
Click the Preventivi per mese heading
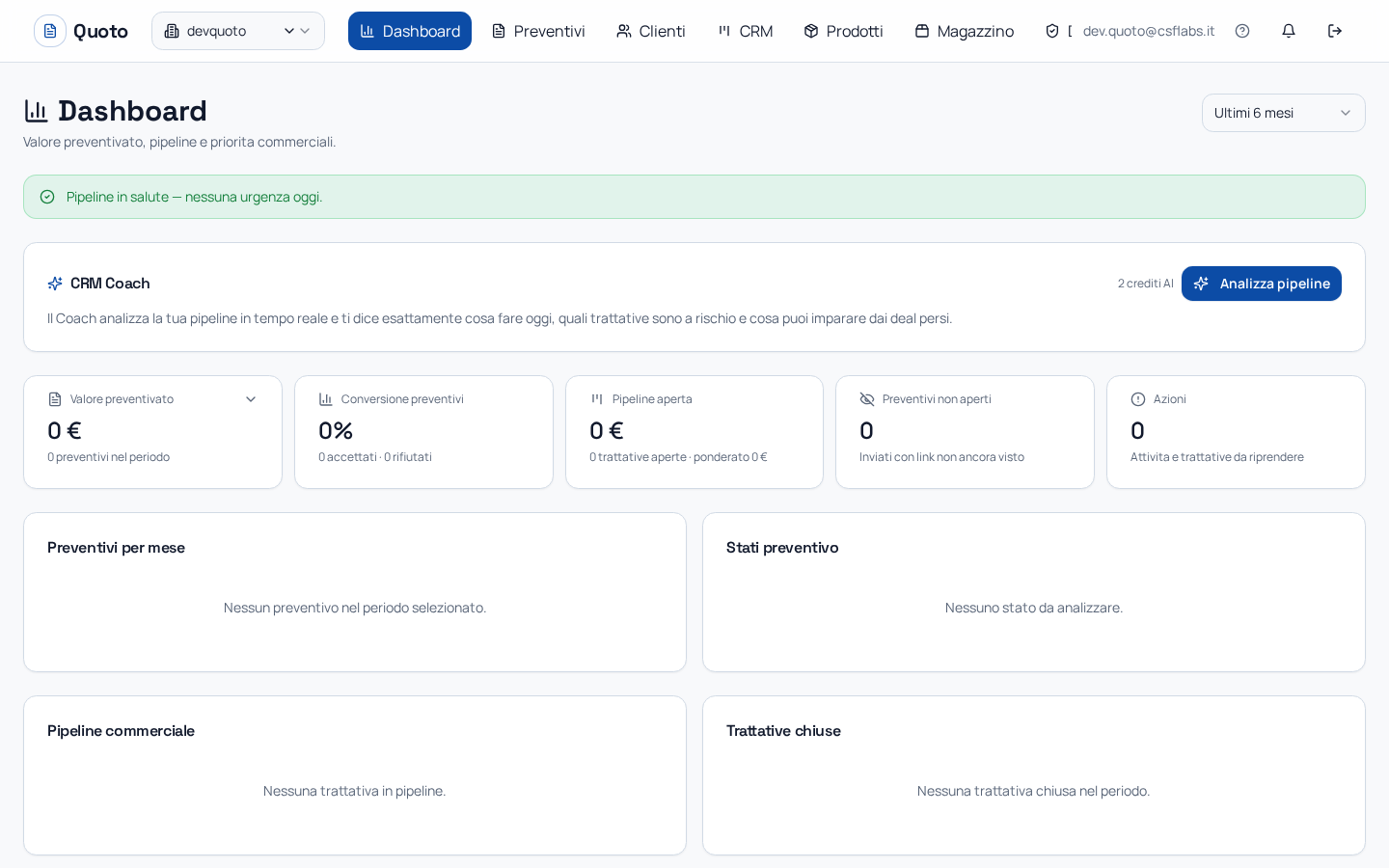[x=116, y=548]
